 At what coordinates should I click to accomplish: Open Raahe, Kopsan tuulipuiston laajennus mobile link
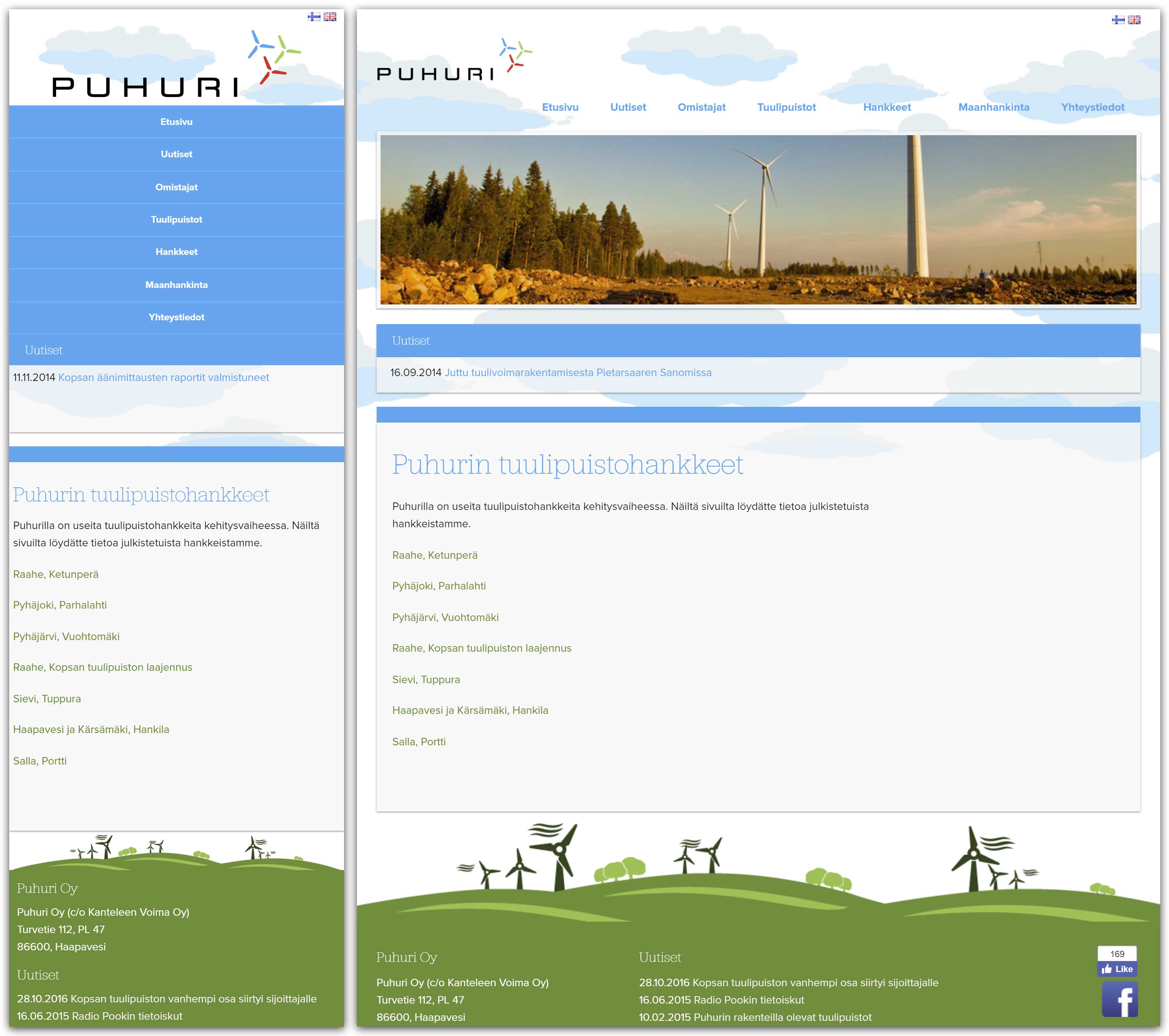point(103,667)
